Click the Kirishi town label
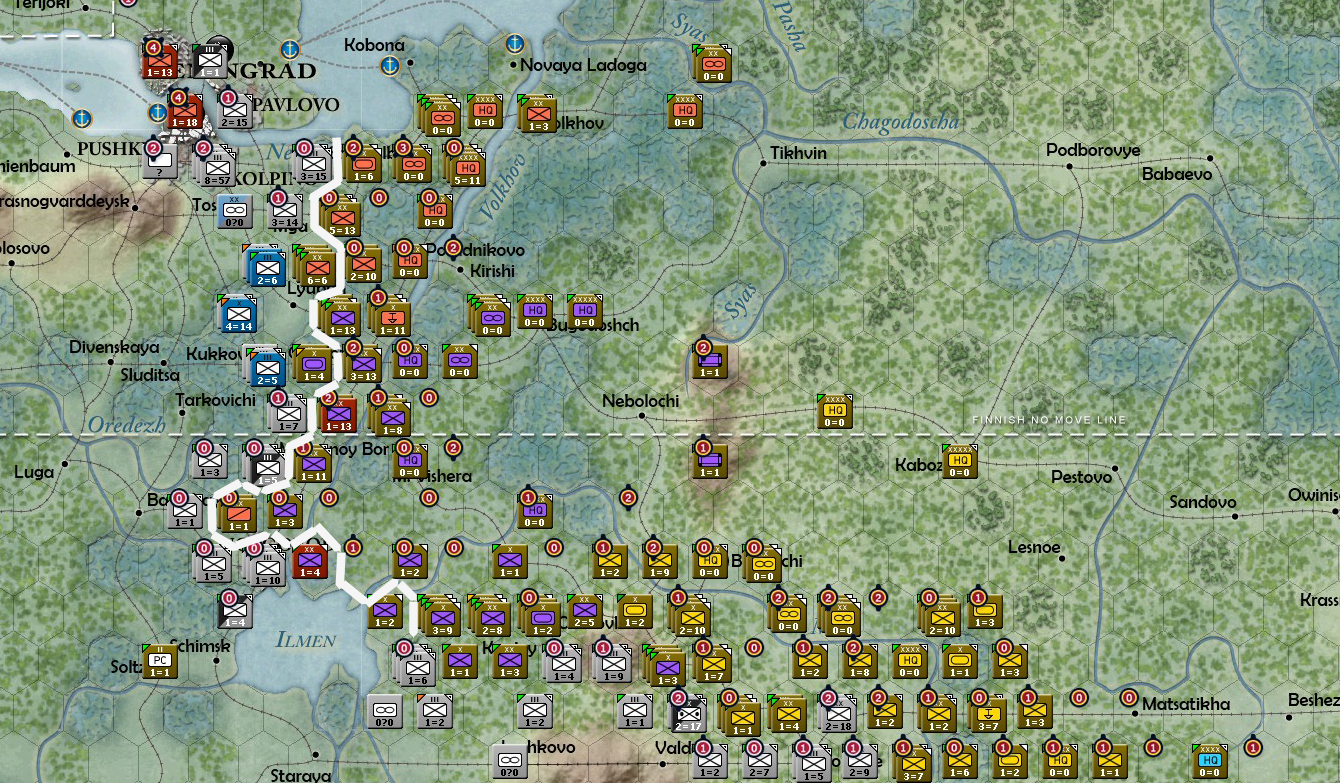Viewport: 1340px width, 783px height. coord(492,271)
